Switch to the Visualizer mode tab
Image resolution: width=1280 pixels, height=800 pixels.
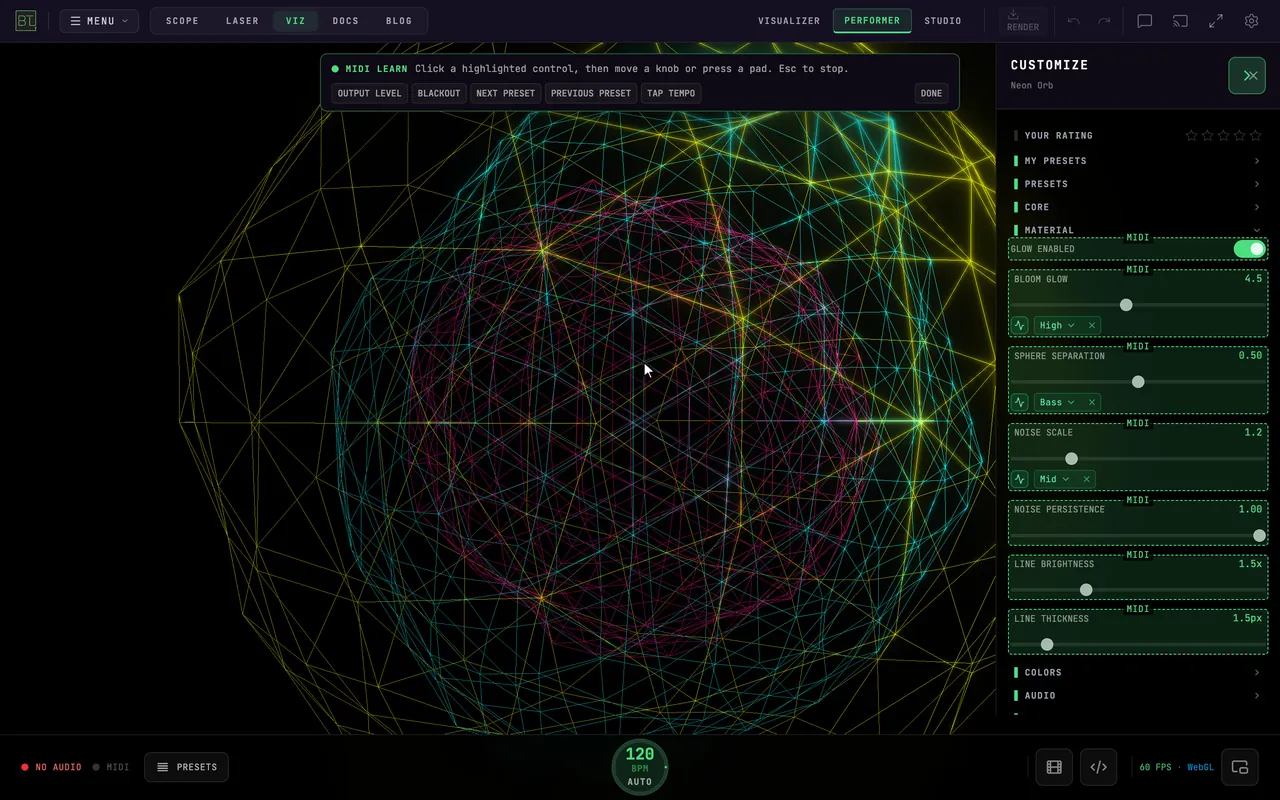(789, 21)
